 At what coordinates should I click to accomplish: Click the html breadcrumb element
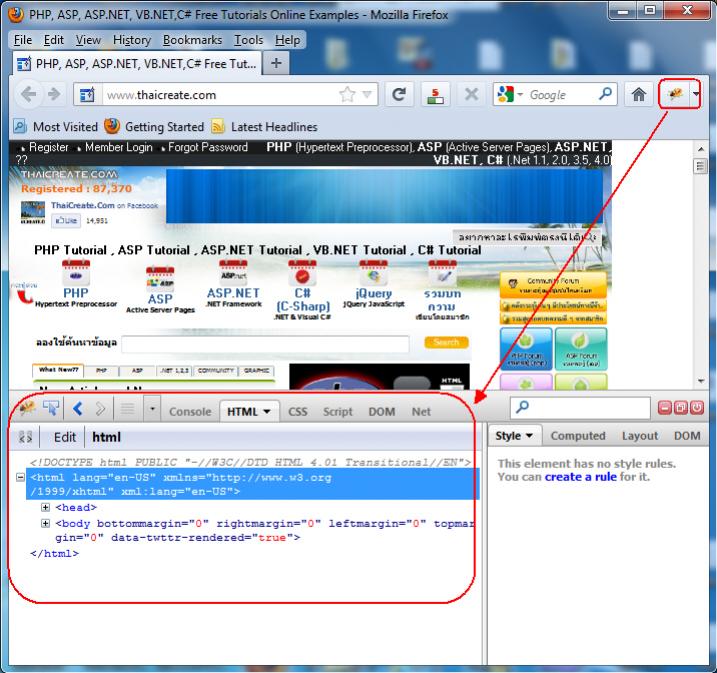coord(106,437)
